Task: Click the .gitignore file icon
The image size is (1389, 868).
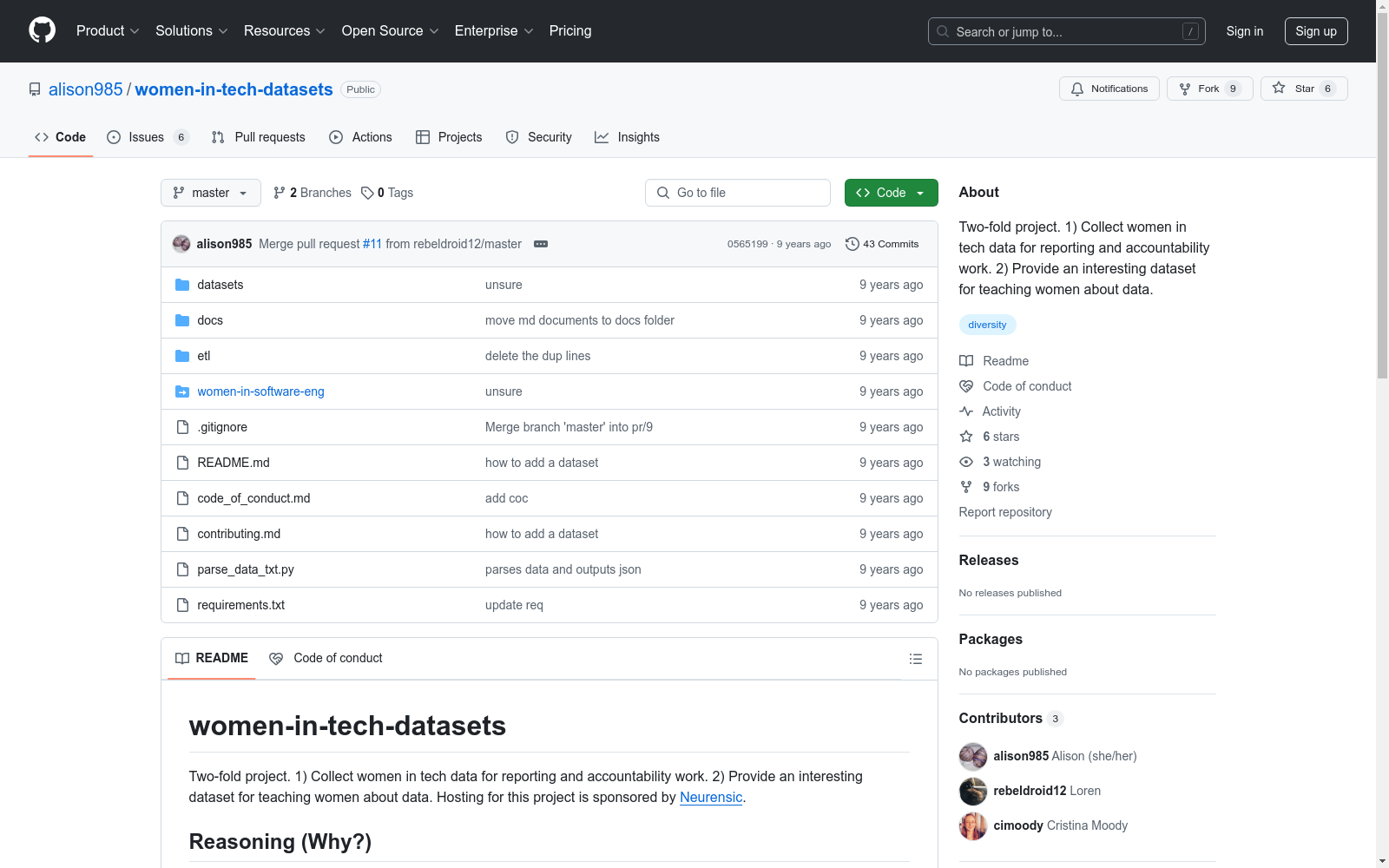Action: [x=182, y=427]
